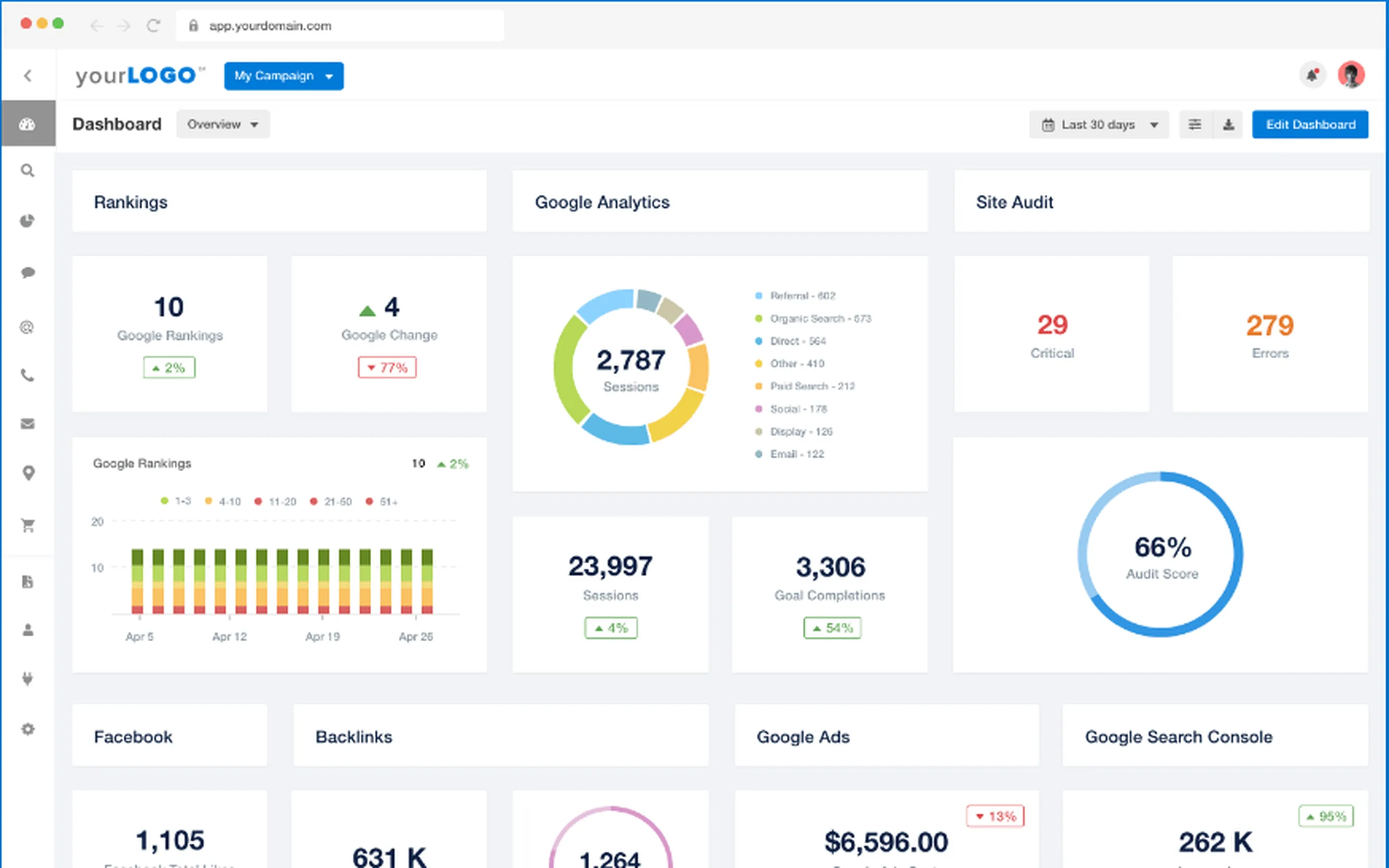Open the dashboard filter settings icon
Image resolution: width=1389 pixels, height=868 pixels.
[x=1195, y=125]
